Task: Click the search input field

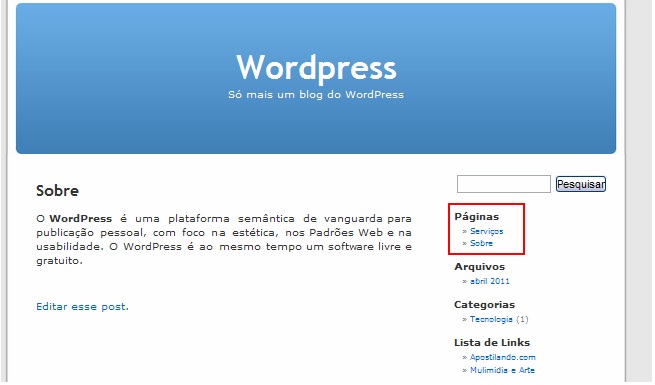Action: pos(503,184)
